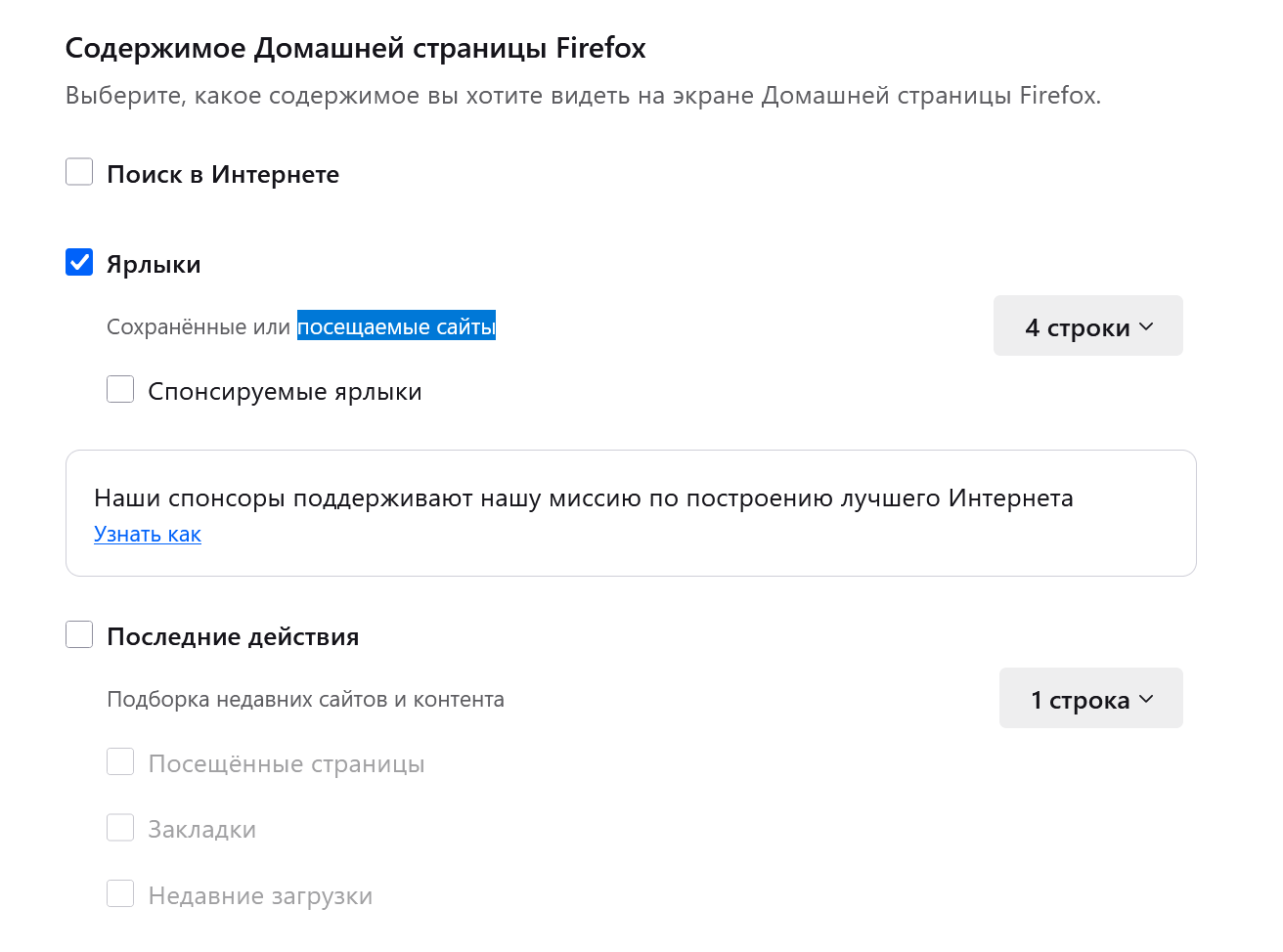Click the 'Посещённые страницы' label text
The height and width of the screenshot is (952, 1283).
[287, 763]
